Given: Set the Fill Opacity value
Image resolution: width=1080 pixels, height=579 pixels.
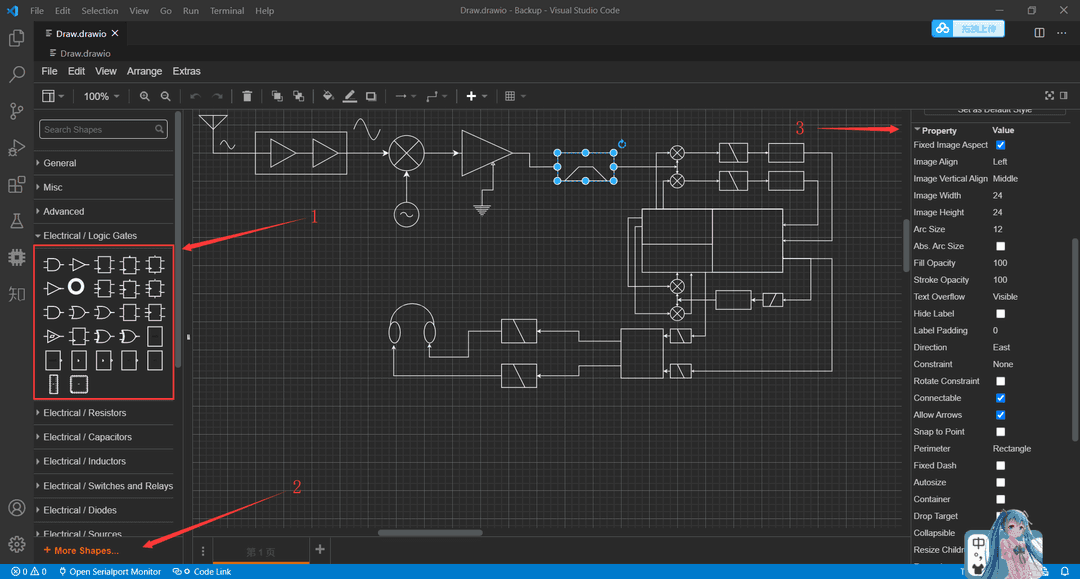Looking at the screenshot, I should click(x=1003, y=262).
